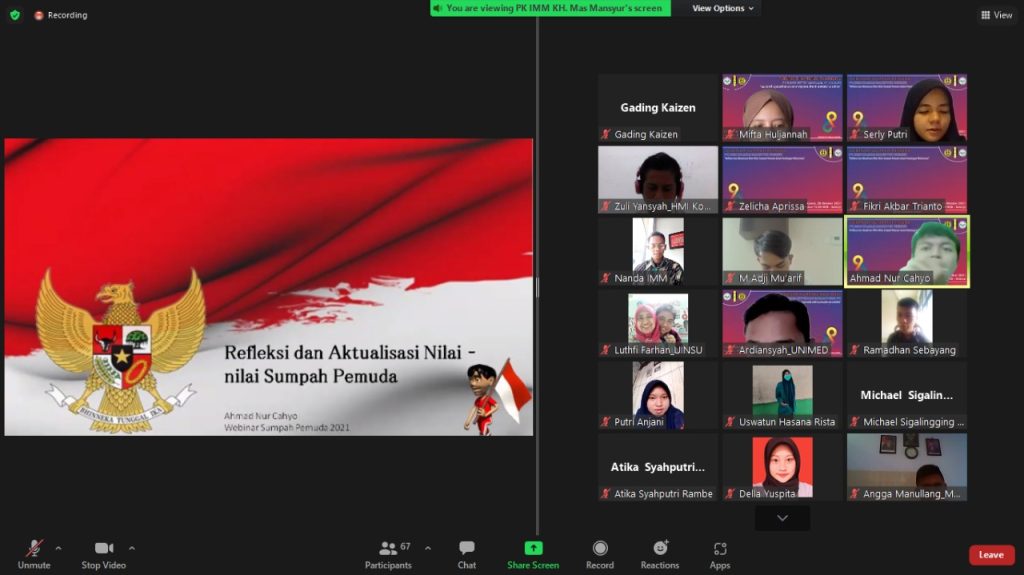Expand video options arrow next to Stop Video
The width and height of the screenshot is (1024, 575).
coord(132,548)
